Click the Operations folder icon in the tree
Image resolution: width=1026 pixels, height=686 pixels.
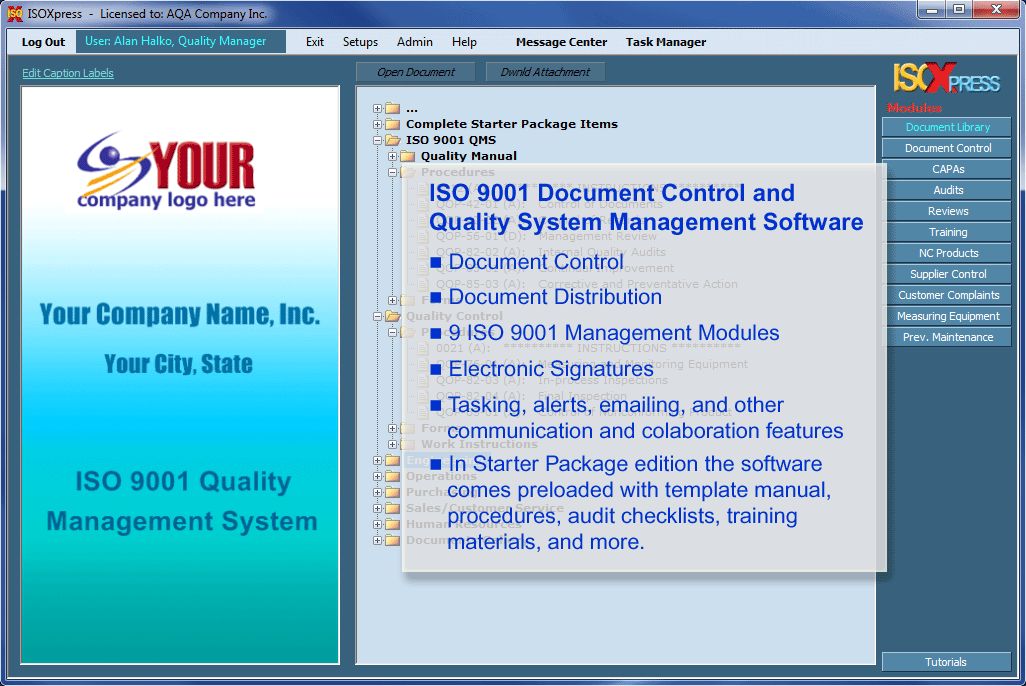point(392,476)
